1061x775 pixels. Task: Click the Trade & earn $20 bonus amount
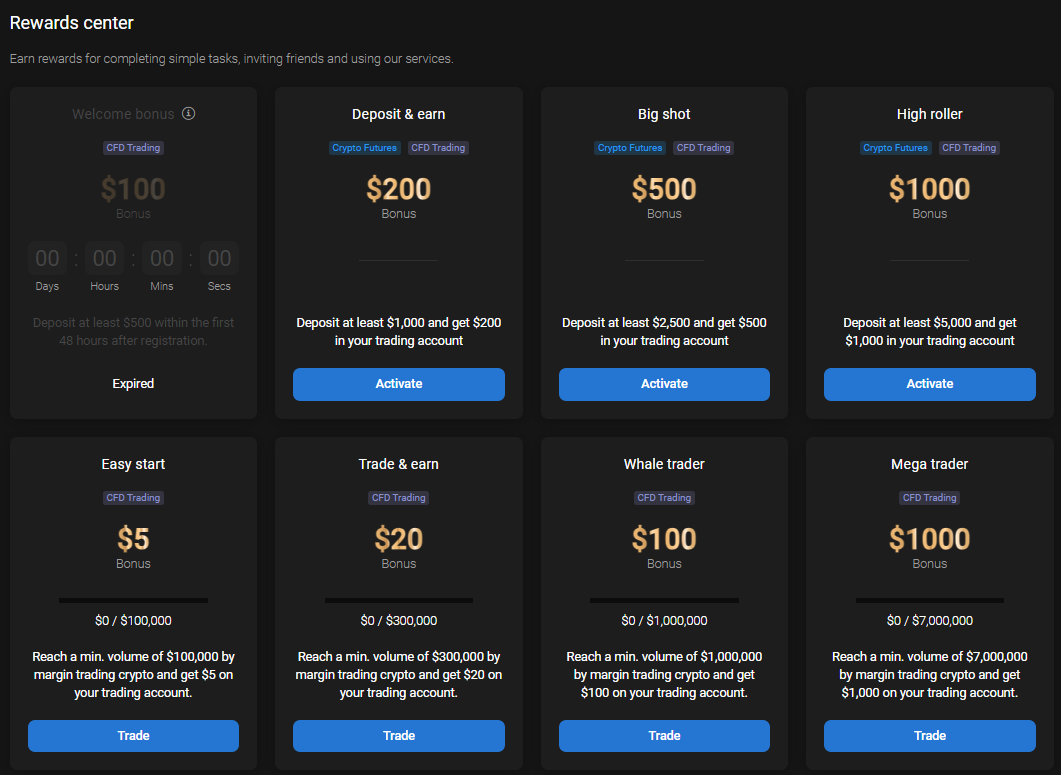(x=398, y=539)
